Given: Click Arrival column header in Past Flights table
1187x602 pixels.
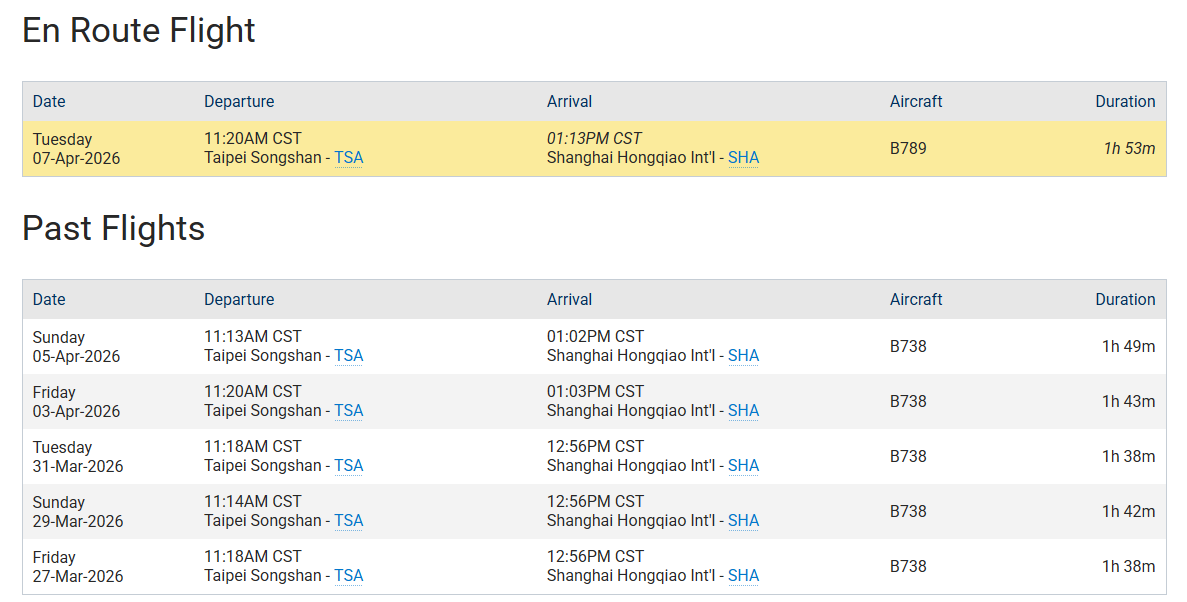Looking at the screenshot, I should tap(569, 300).
